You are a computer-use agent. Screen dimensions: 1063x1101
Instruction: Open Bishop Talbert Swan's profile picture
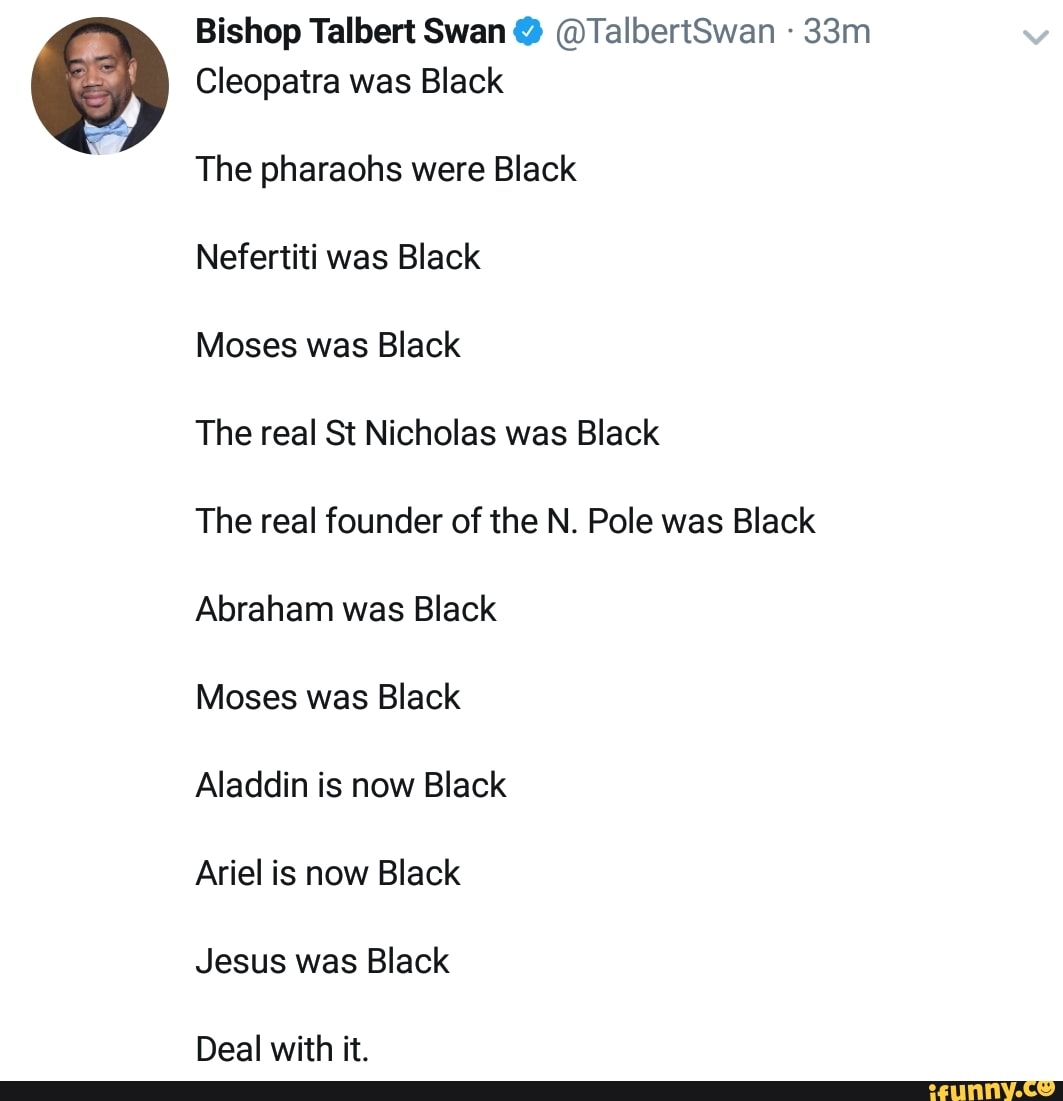tap(100, 85)
